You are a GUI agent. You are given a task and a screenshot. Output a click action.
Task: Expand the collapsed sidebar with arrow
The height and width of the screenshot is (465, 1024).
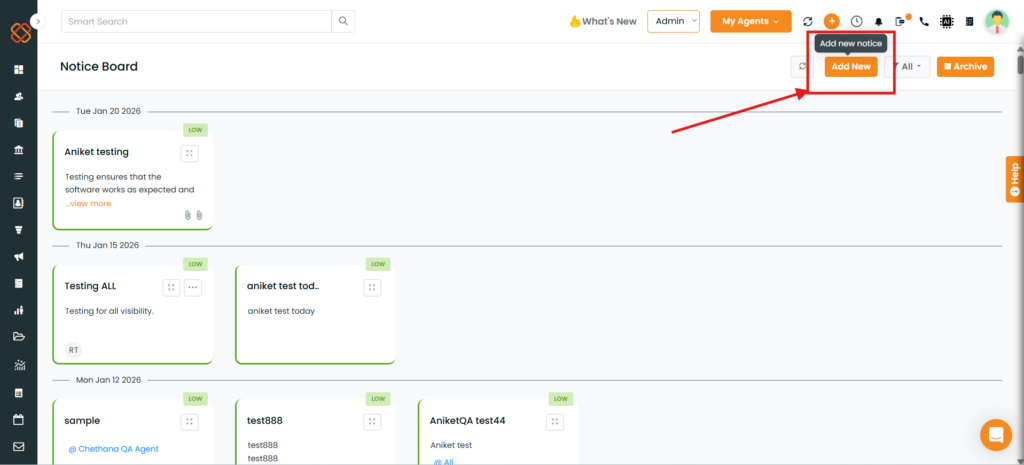tap(38, 21)
